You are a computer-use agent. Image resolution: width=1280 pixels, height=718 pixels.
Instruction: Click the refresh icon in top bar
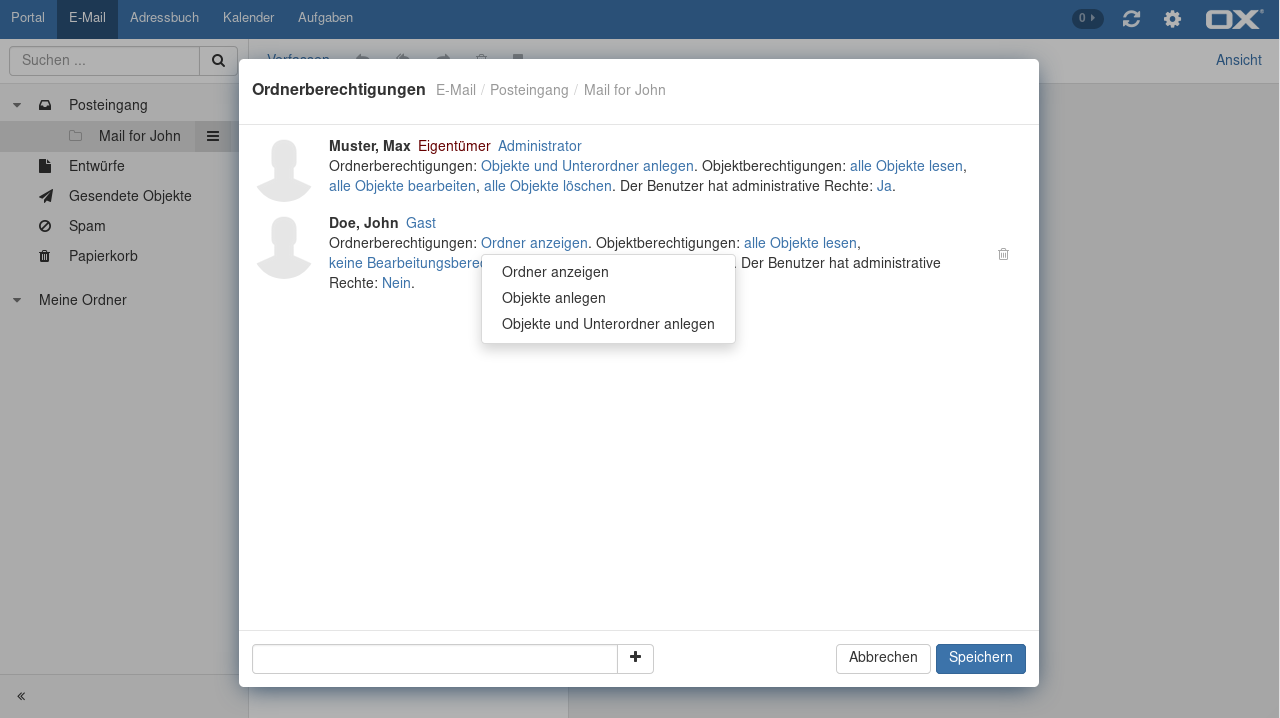(x=1131, y=19)
